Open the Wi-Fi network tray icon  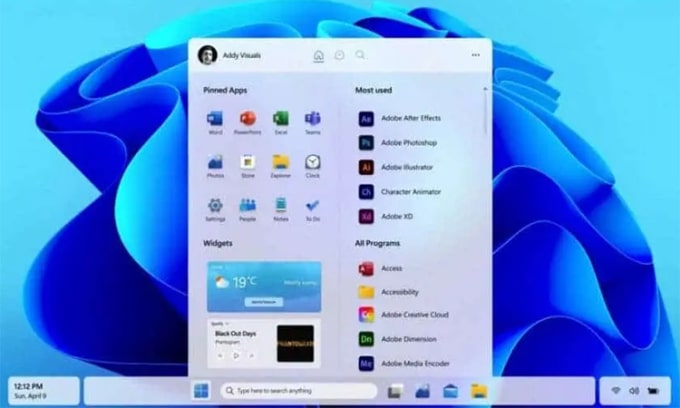point(615,391)
